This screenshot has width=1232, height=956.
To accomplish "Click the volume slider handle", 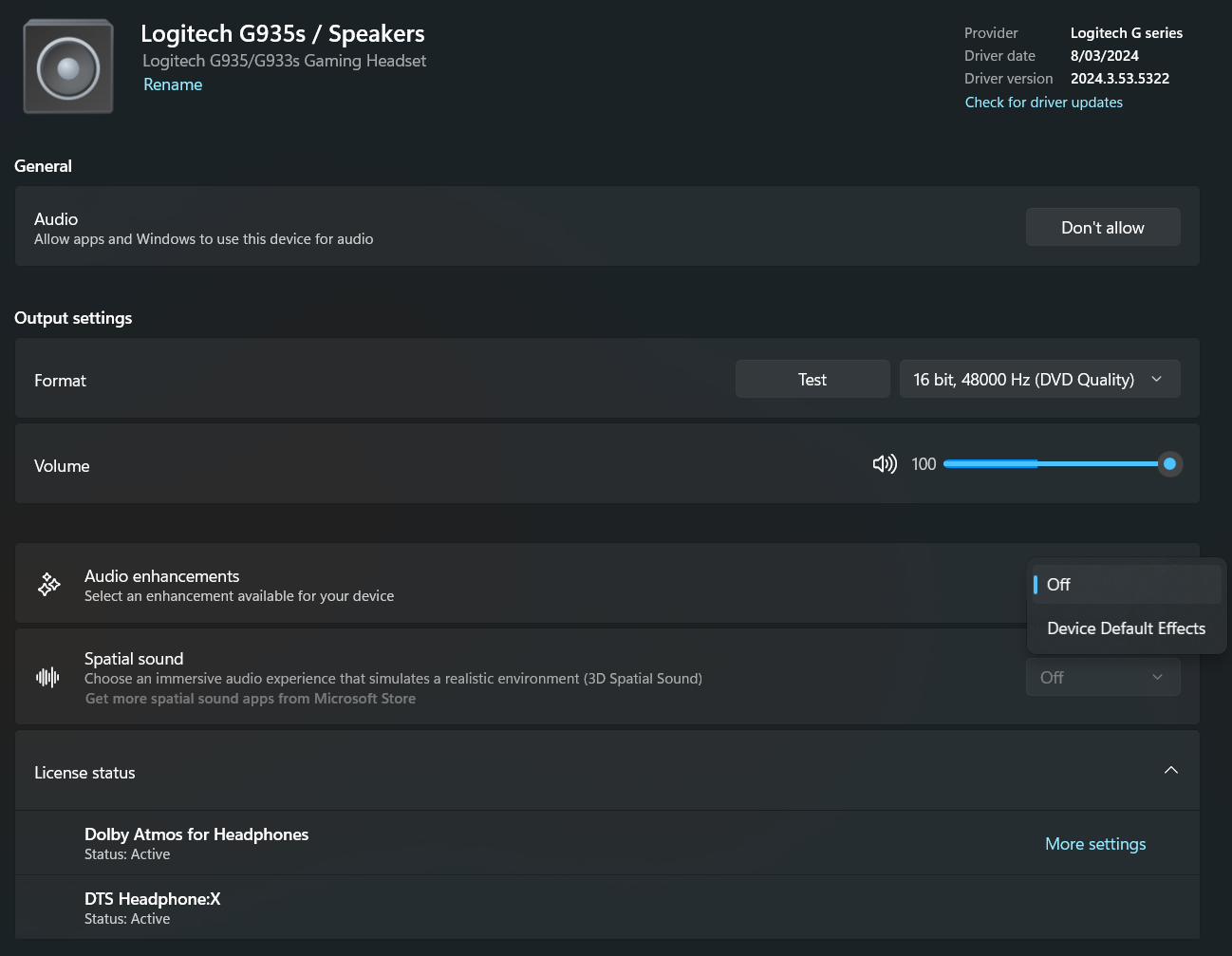I will [x=1168, y=463].
